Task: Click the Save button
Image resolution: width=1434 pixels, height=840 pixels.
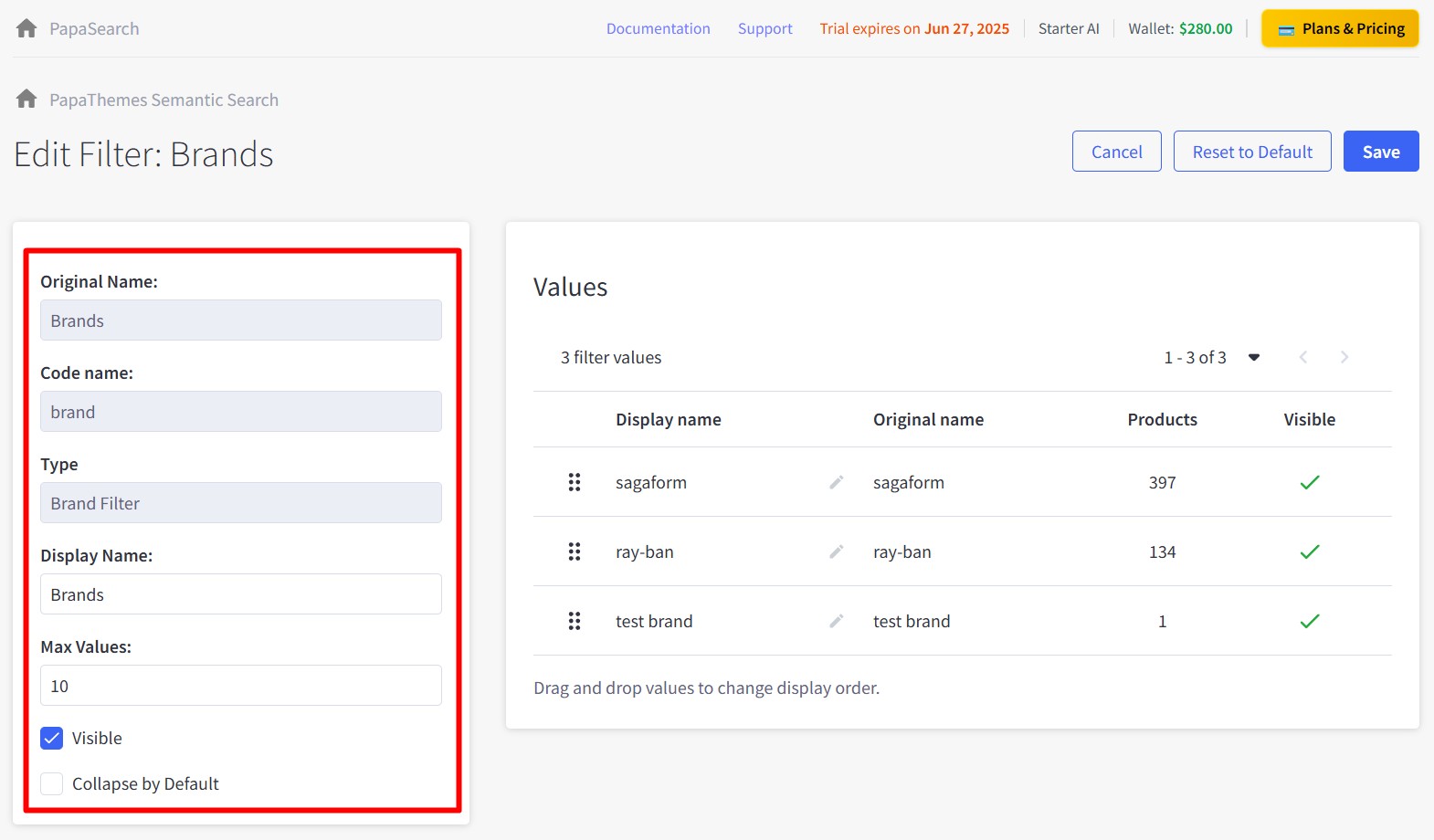Action: click(1381, 152)
